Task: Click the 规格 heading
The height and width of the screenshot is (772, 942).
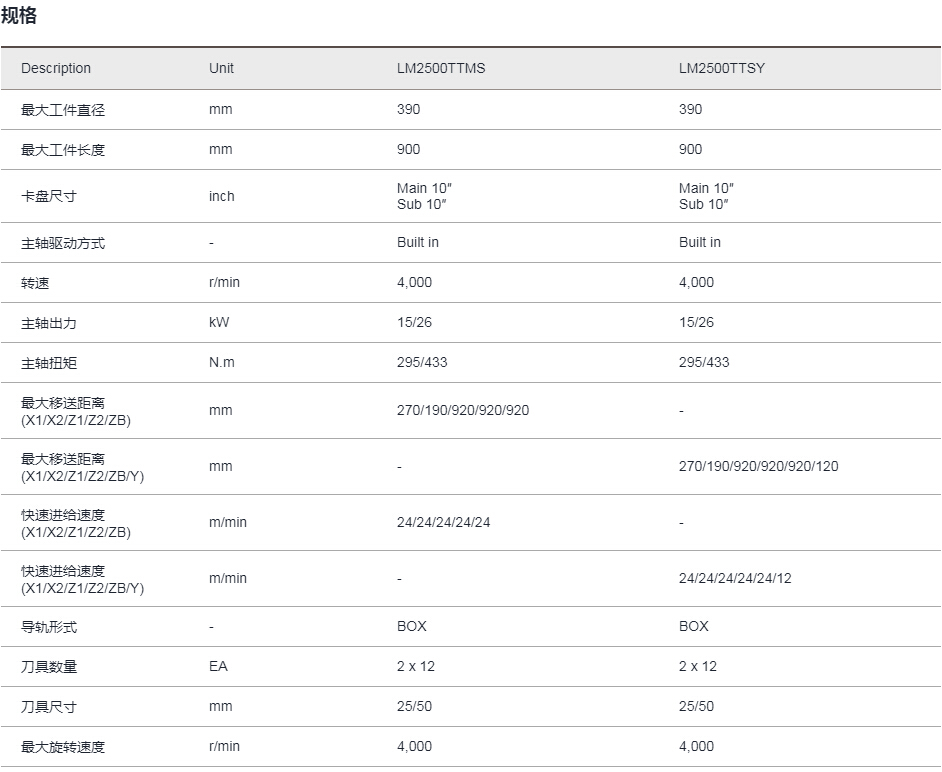Action: [19, 15]
